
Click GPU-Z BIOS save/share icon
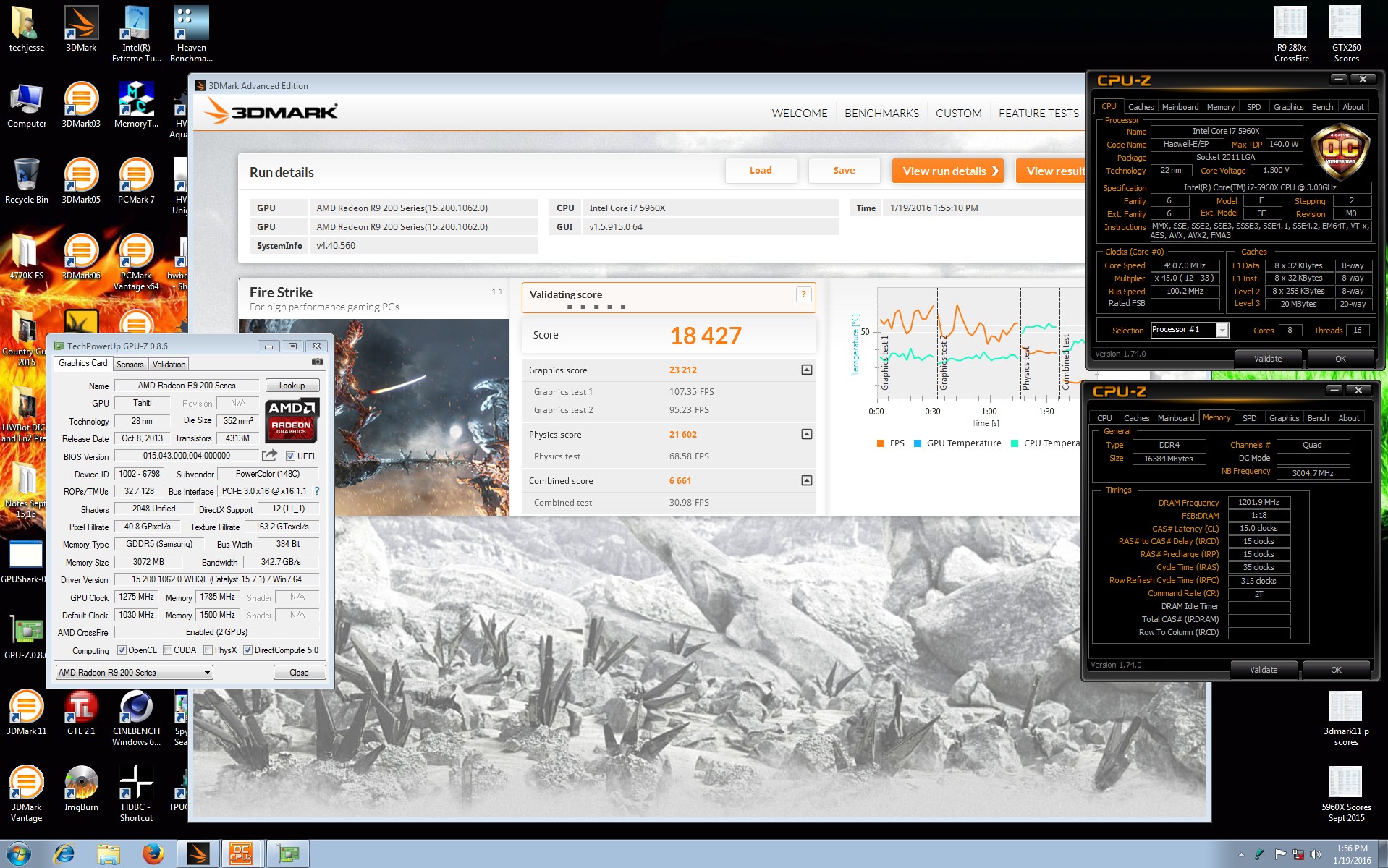tap(269, 456)
